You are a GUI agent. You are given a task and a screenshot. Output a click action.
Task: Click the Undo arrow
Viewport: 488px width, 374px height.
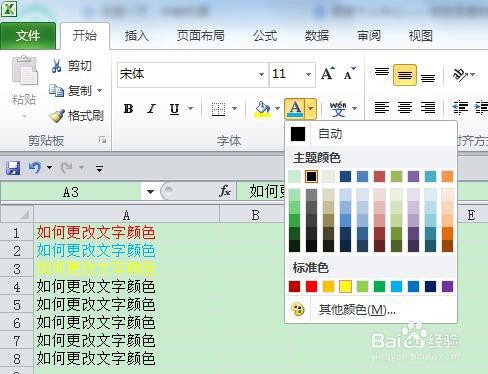coord(35,168)
